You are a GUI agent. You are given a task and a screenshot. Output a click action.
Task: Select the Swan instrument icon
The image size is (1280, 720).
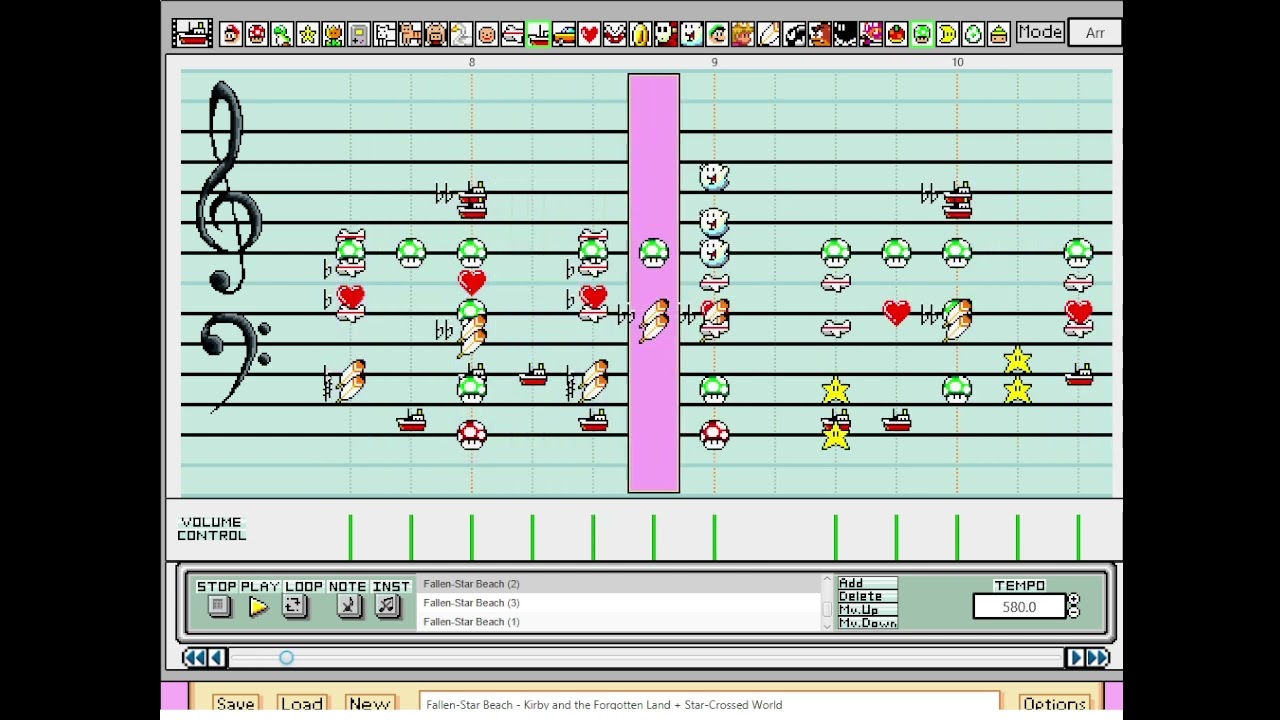click(x=461, y=34)
